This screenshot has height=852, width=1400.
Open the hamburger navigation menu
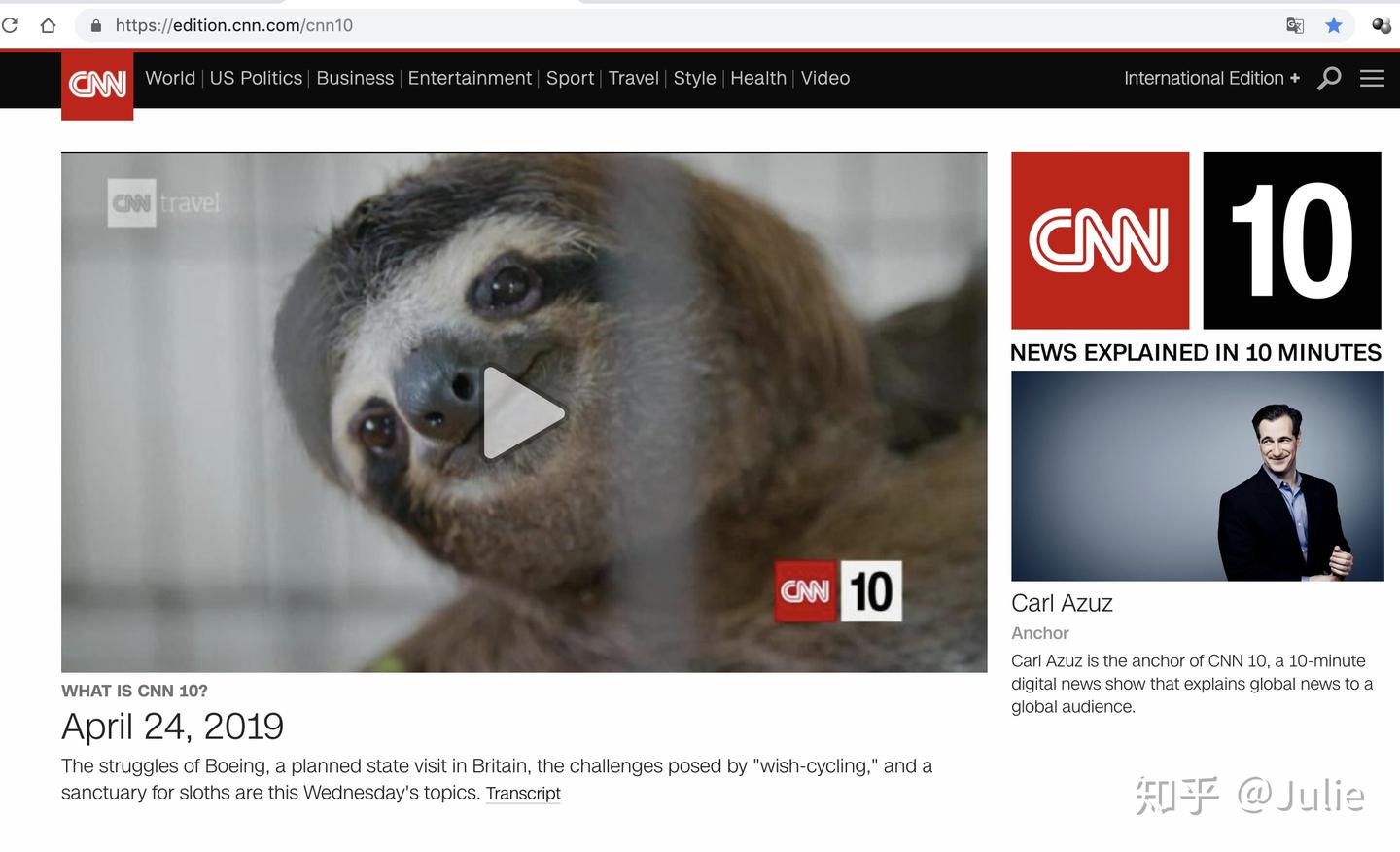pos(1372,79)
